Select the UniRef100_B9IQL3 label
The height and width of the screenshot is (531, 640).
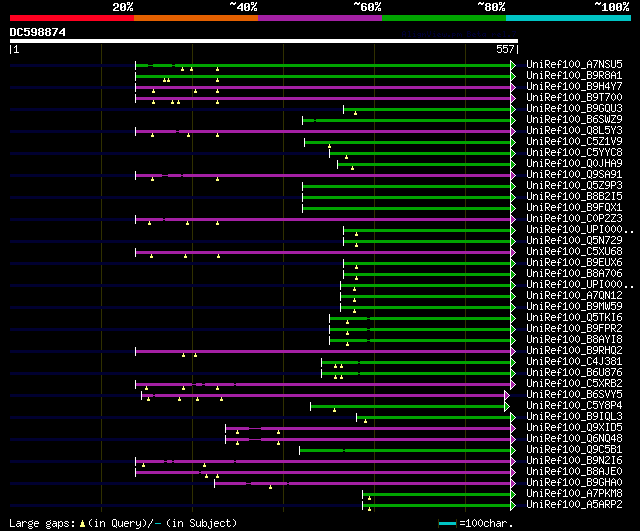tap(574, 417)
